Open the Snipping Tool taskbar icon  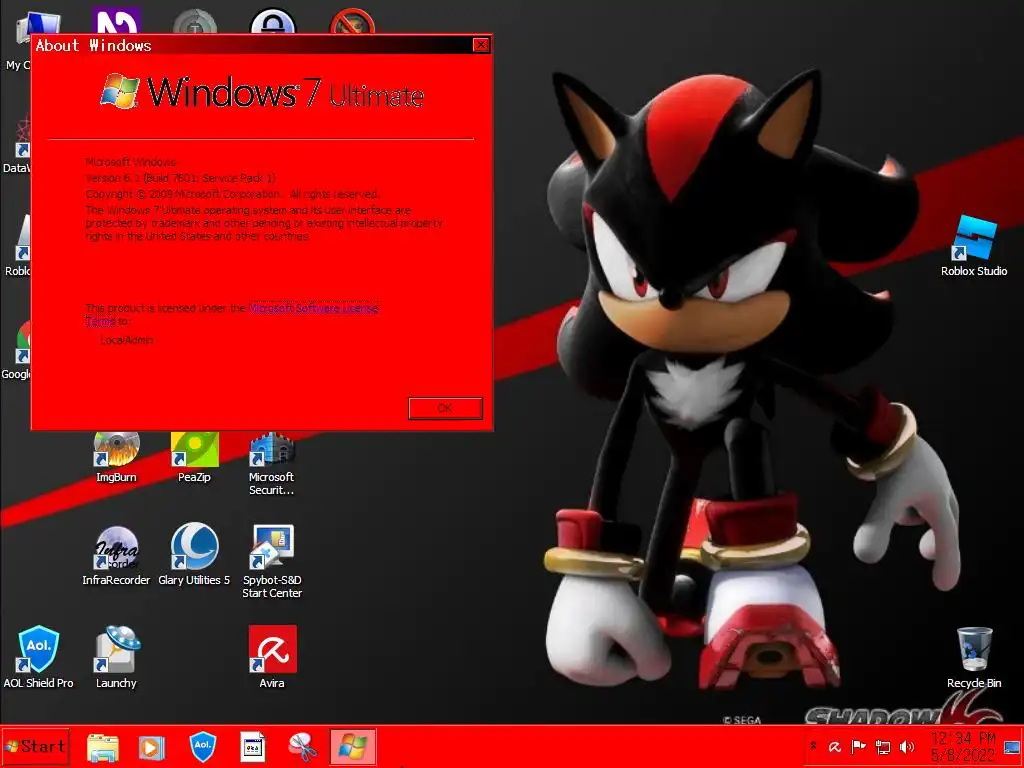(303, 746)
